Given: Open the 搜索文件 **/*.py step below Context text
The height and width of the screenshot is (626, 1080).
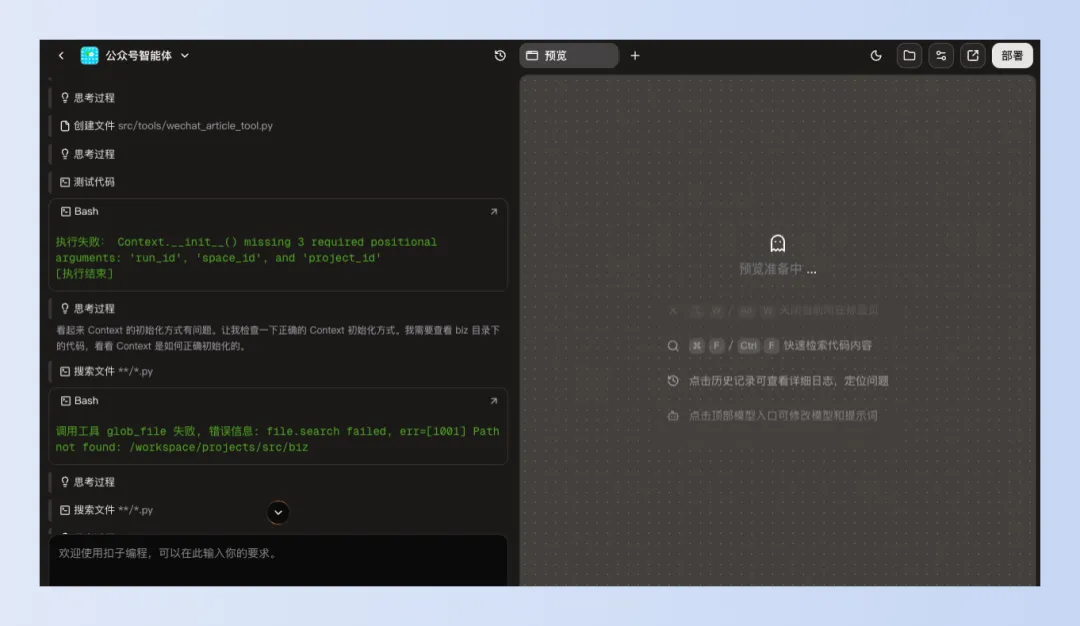Looking at the screenshot, I should [107, 371].
